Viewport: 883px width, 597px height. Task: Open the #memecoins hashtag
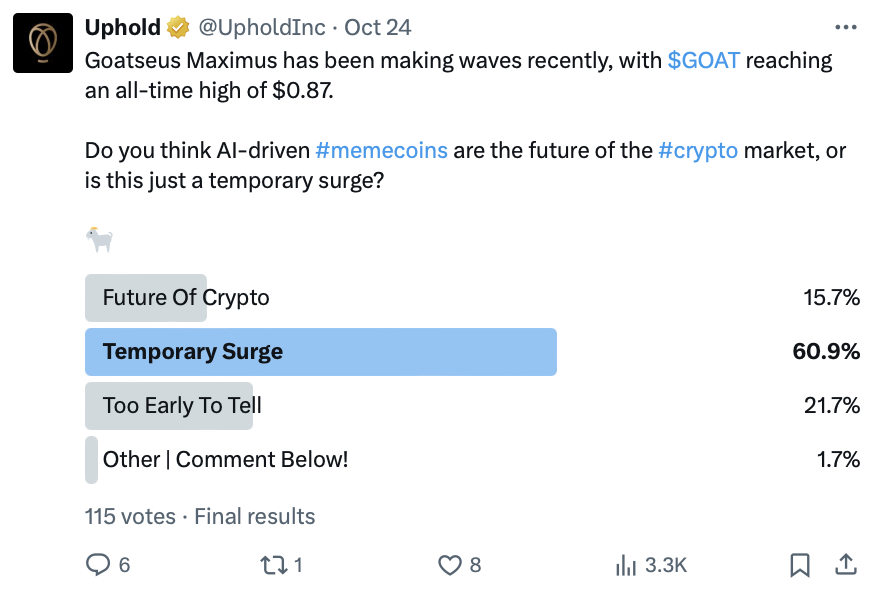(382, 150)
